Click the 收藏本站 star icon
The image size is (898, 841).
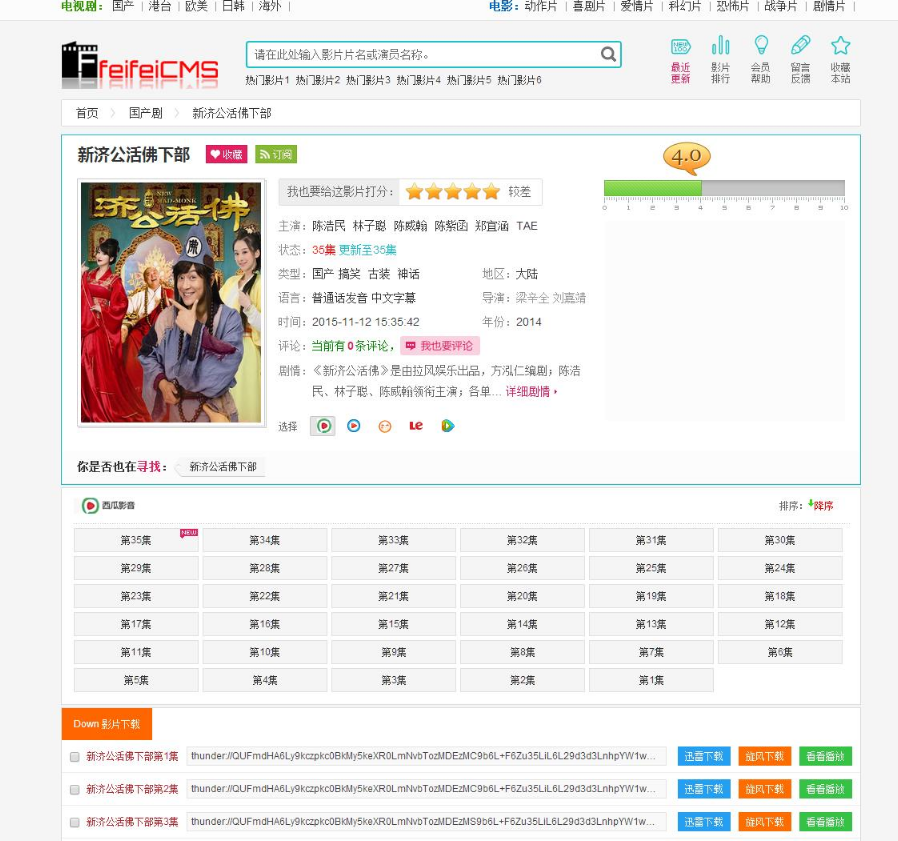pos(841,60)
